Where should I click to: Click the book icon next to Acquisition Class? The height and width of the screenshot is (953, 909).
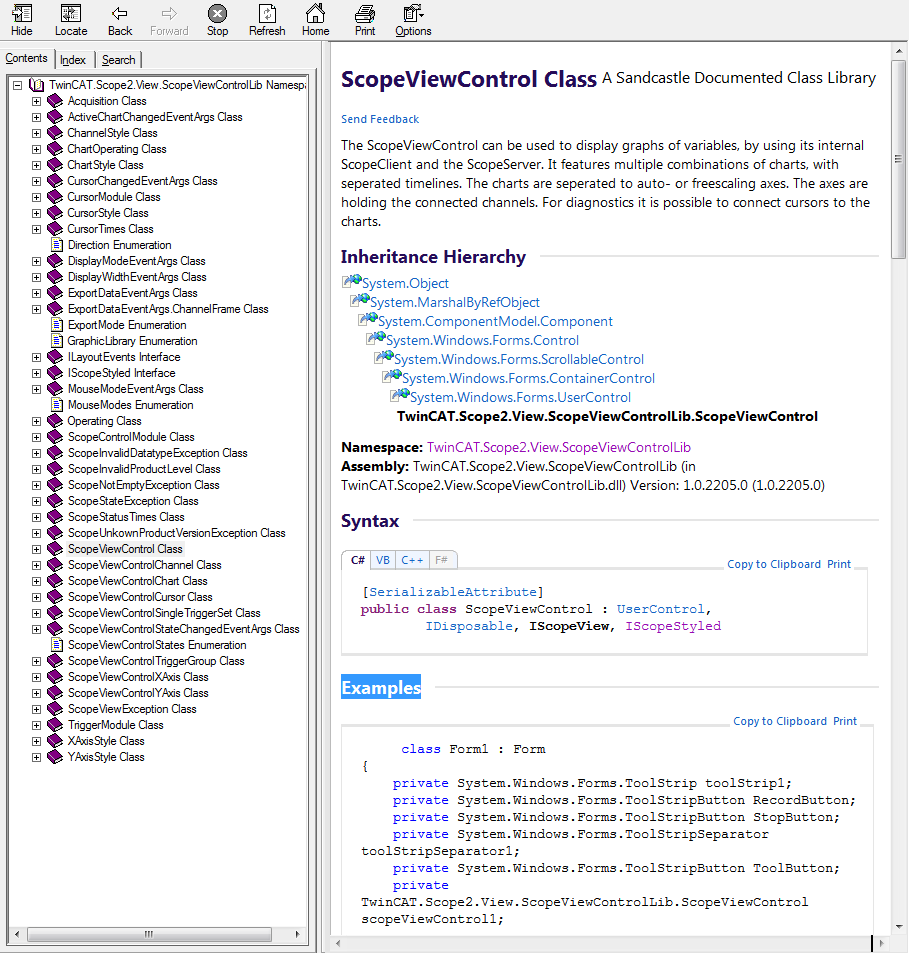tap(55, 101)
